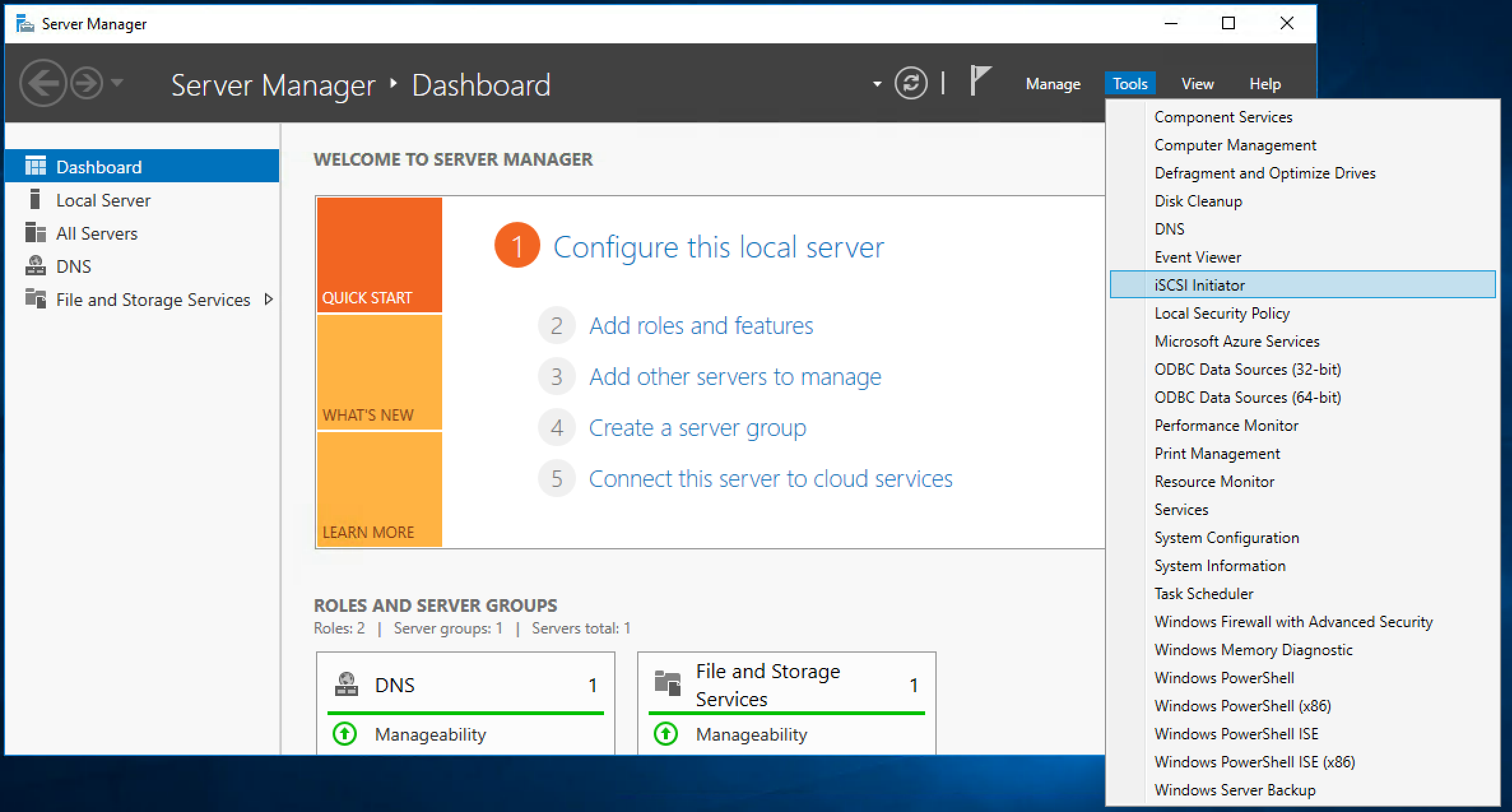
Task: Open ODBC Data Sources (32-bit)
Action: pyautogui.click(x=1302, y=369)
